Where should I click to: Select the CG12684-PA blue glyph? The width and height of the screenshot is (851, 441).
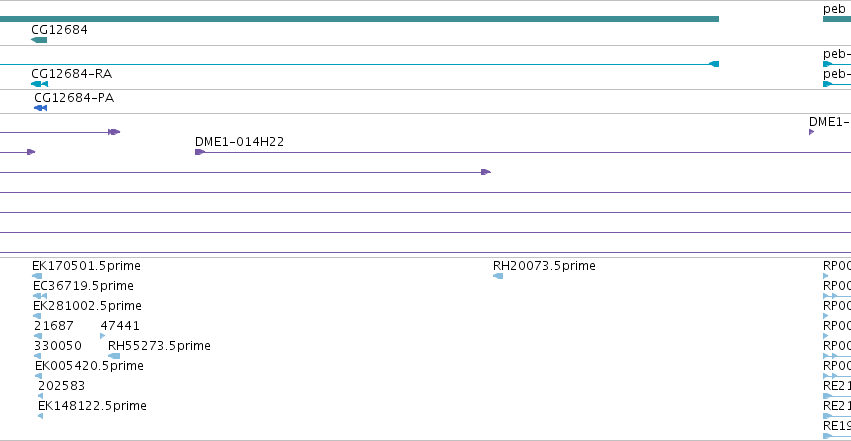coord(40,108)
